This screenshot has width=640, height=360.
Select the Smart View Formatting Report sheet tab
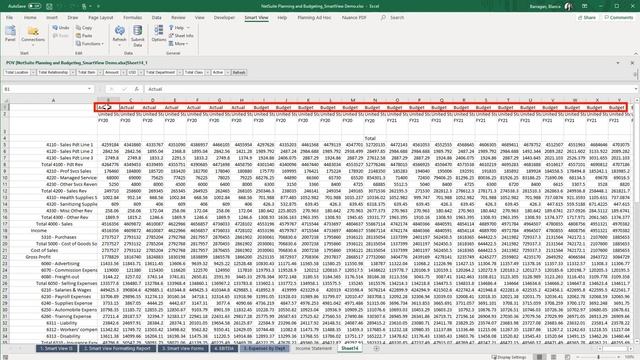[x=117, y=348]
